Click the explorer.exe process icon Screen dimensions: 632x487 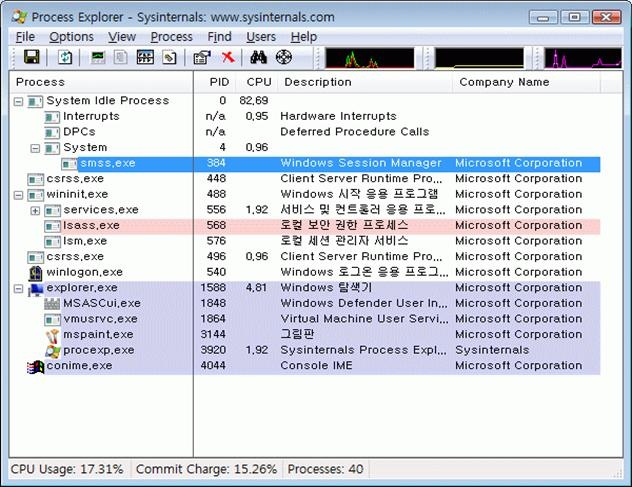tap(35, 288)
